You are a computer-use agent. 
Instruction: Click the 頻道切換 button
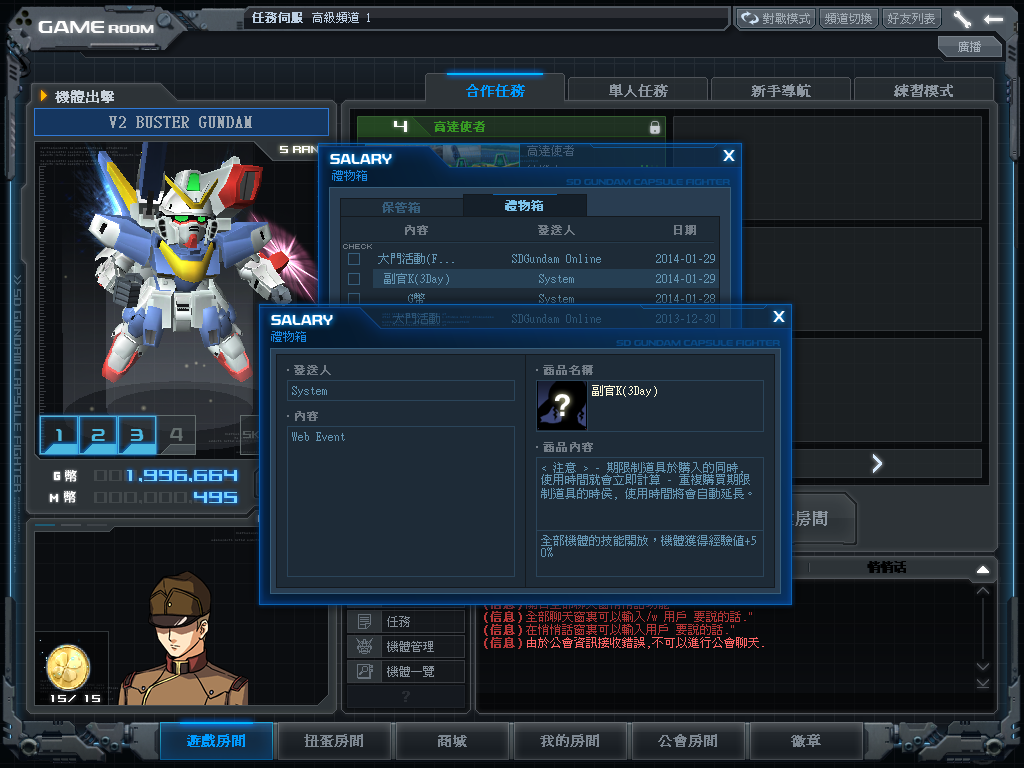[848, 18]
